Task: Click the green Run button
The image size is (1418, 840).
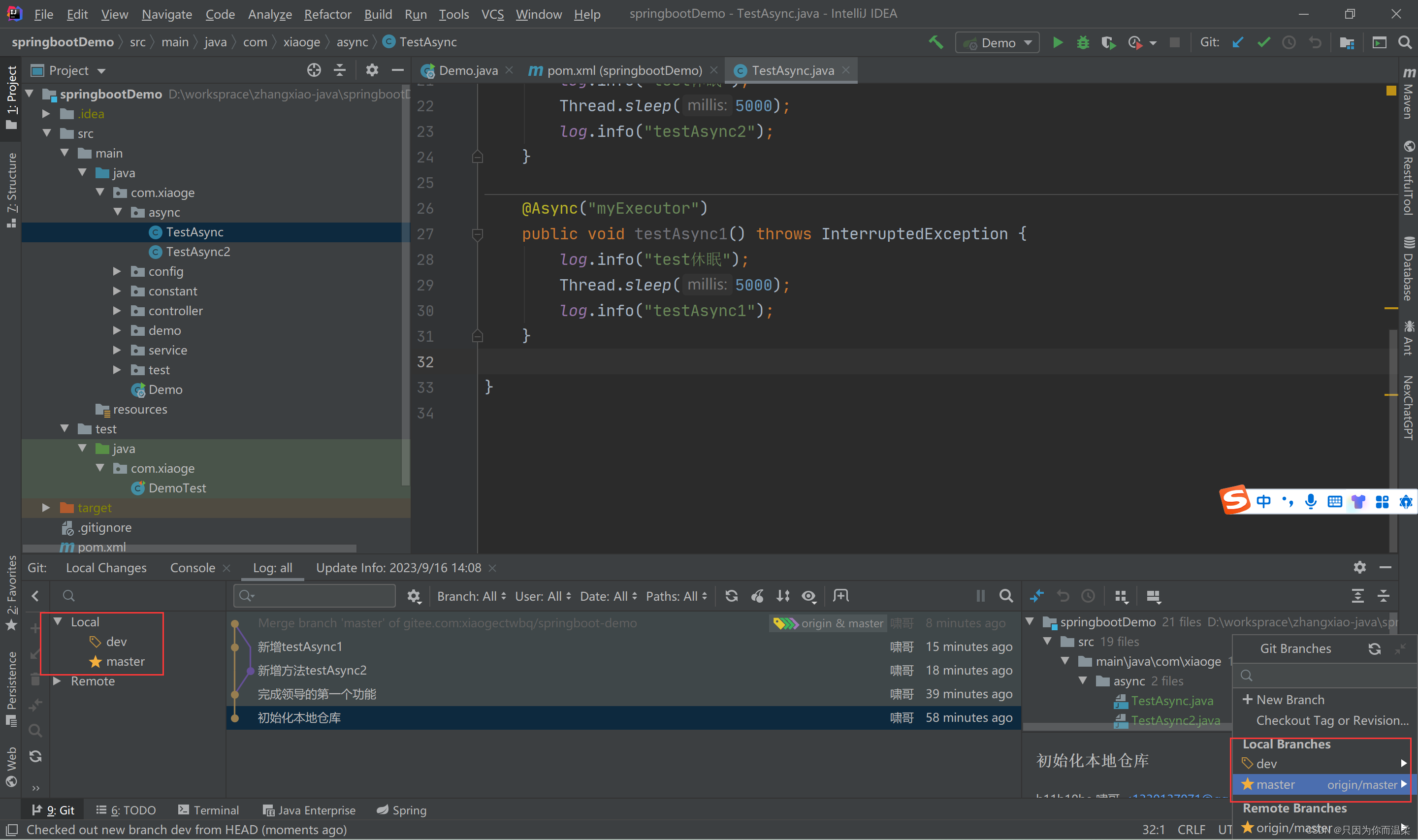Action: click(x=1057, y=42)
